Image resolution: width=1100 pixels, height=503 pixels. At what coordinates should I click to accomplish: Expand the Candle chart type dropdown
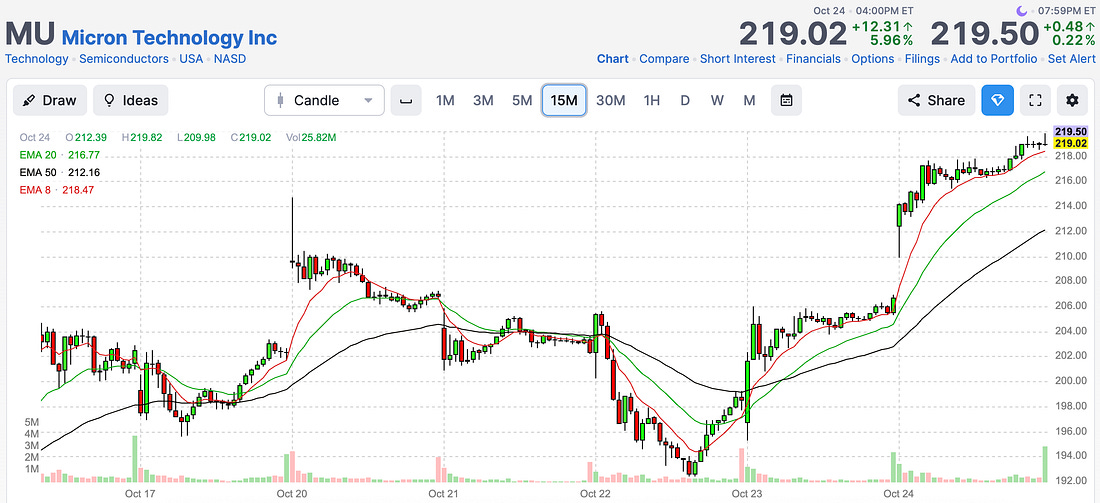(x=324, y=100)
